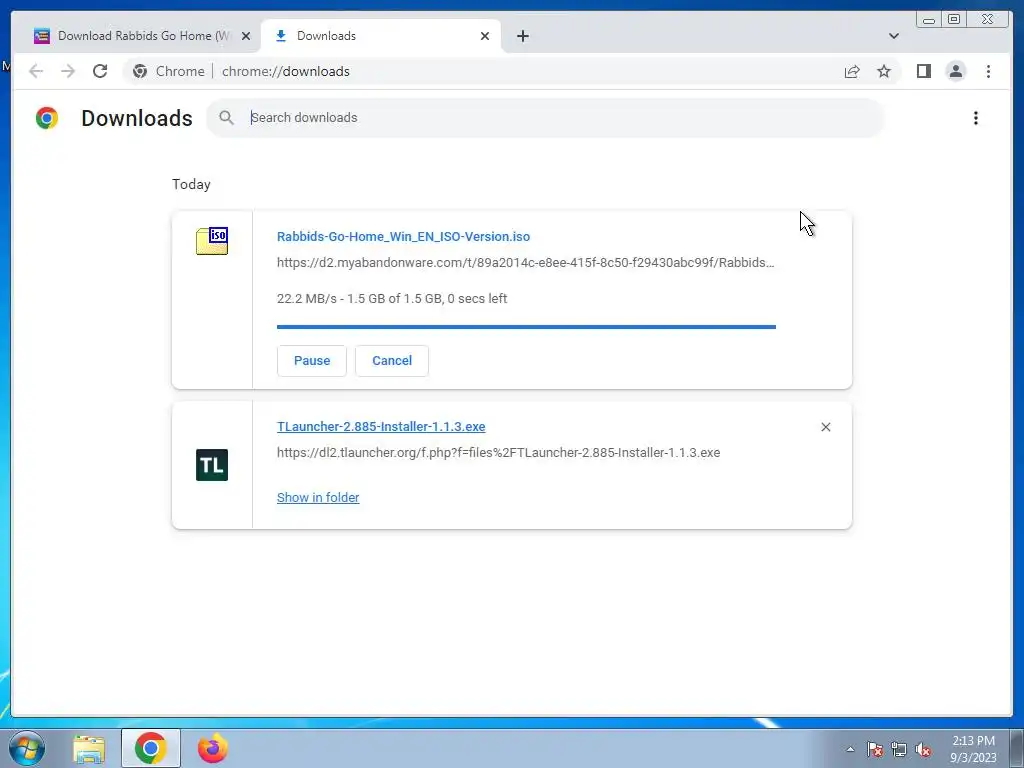1024x768 pixels.
Task: Open the Chrome three-dot menu in toolbar
Action: 988,71
